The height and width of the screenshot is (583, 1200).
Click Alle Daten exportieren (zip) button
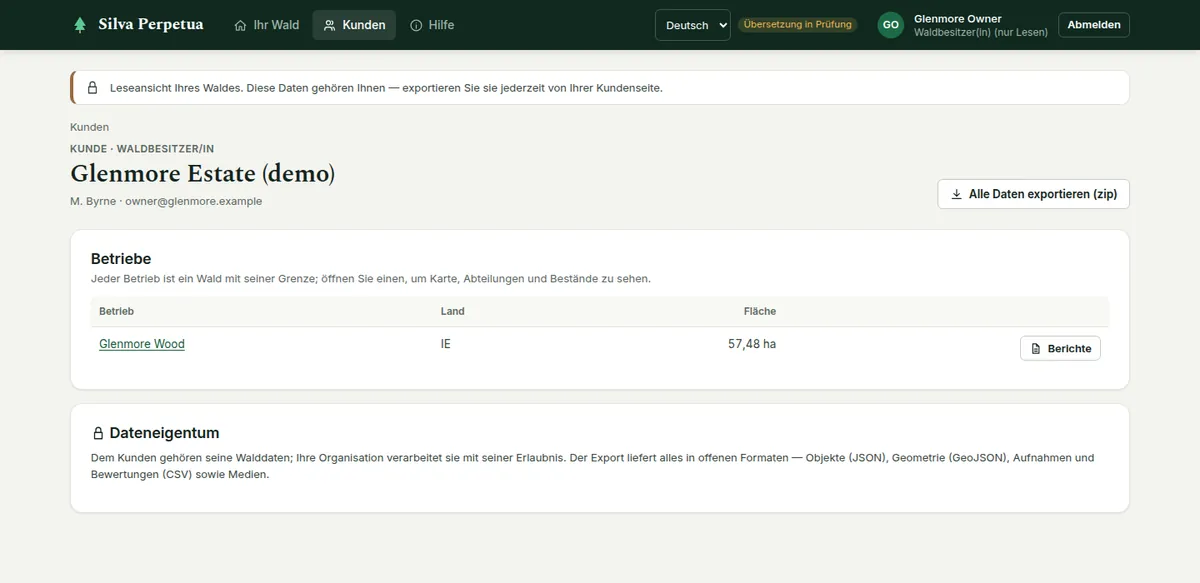coord(1033,194)
